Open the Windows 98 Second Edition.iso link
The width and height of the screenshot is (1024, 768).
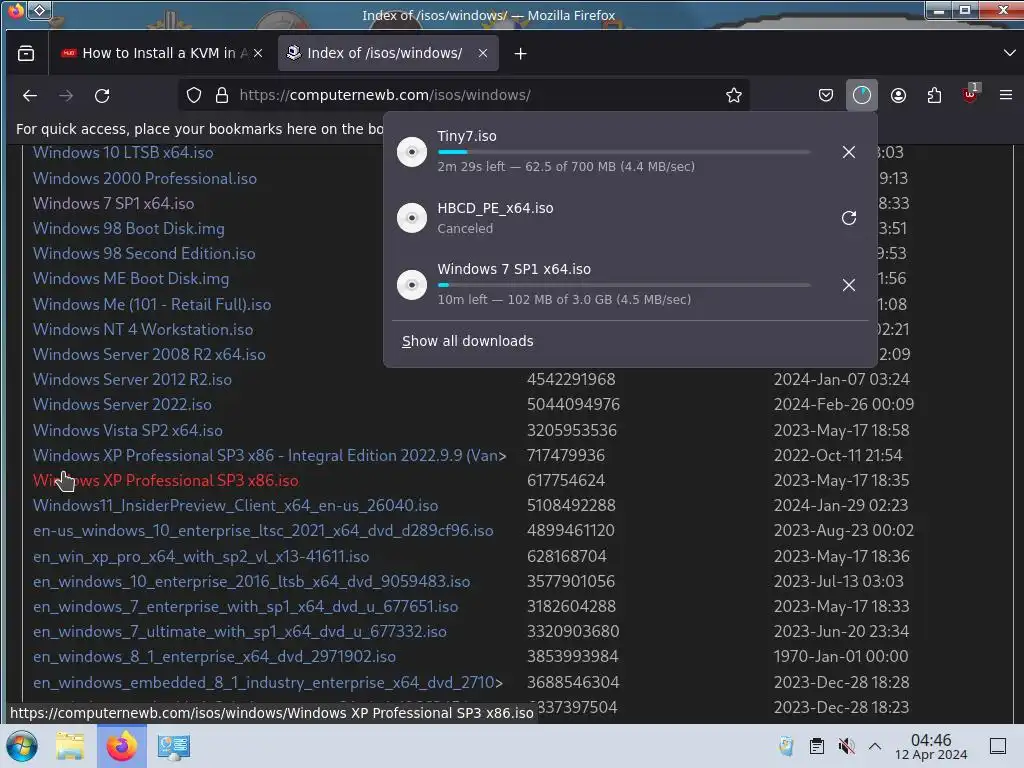pyautogui.click(x=144, y=253)
